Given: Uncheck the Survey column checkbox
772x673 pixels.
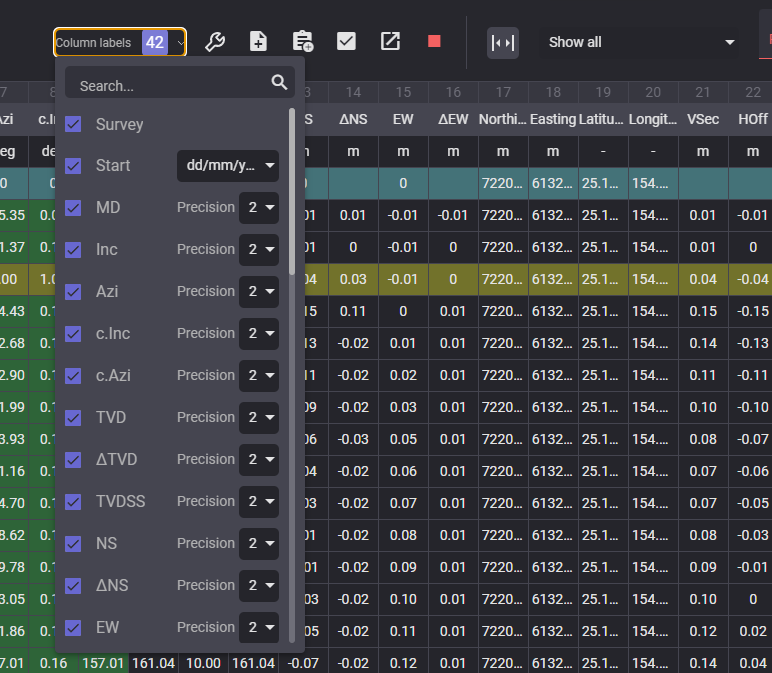Looking at the screenshot, I should click(x=73, y=124).
